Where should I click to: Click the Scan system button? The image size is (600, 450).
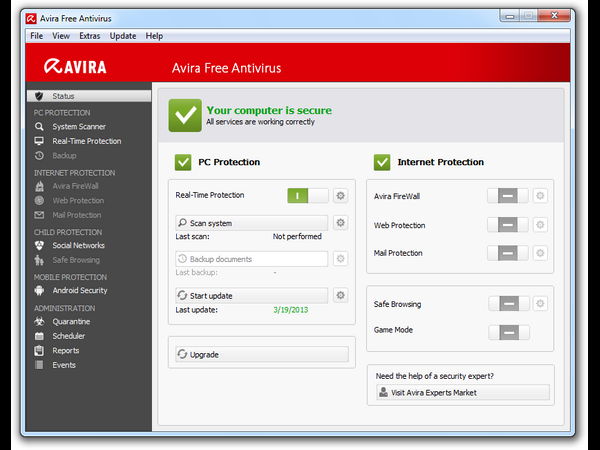click(x=251, y=223)
